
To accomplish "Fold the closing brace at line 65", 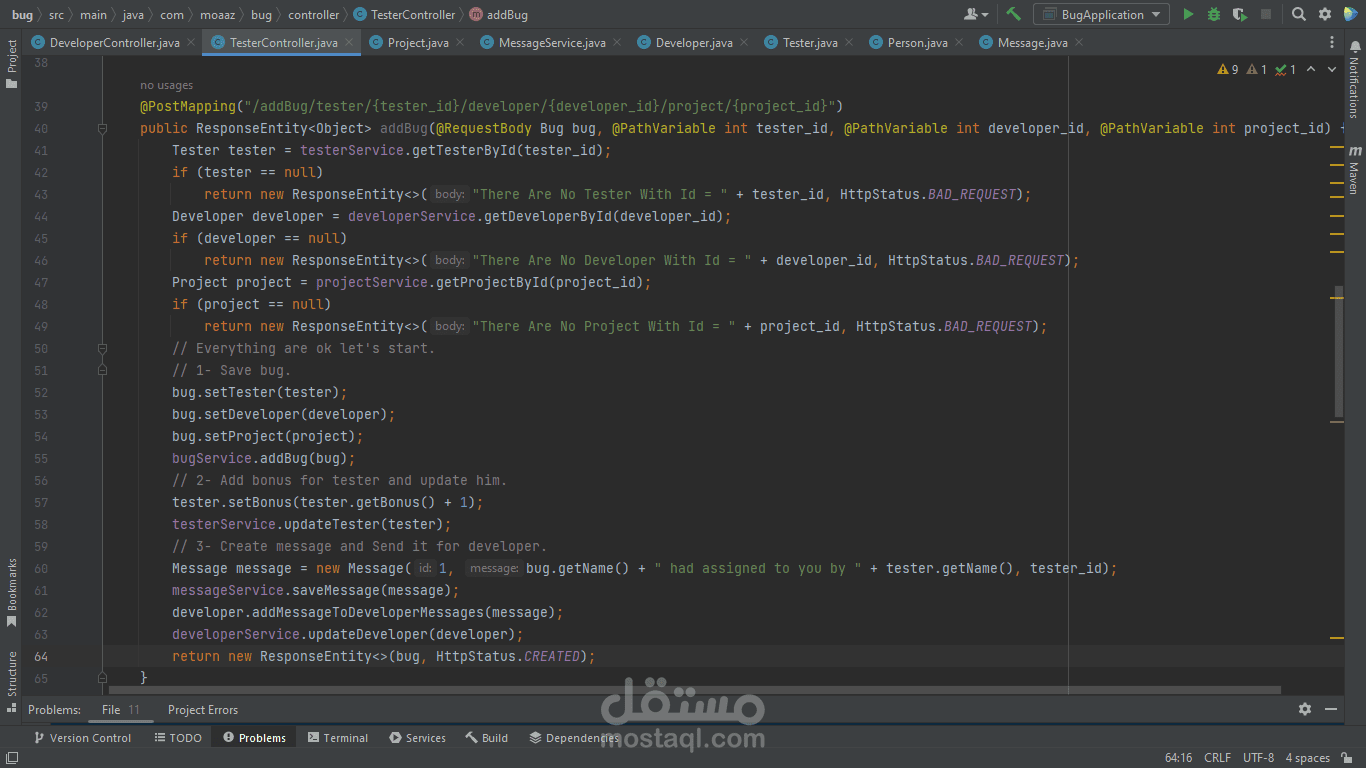I will [102, 678].
